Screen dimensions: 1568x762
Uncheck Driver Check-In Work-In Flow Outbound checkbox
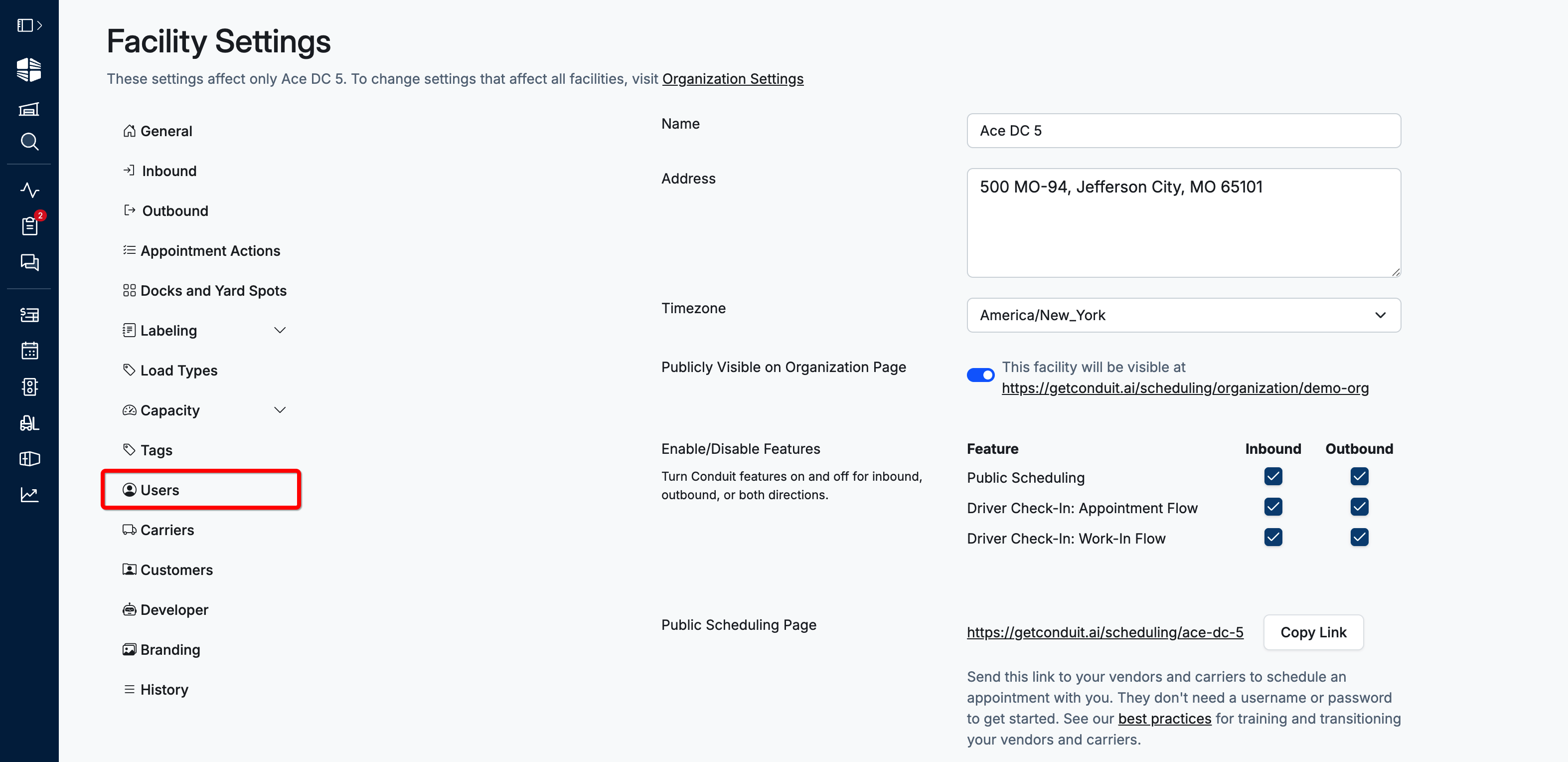coord(1359,537)
